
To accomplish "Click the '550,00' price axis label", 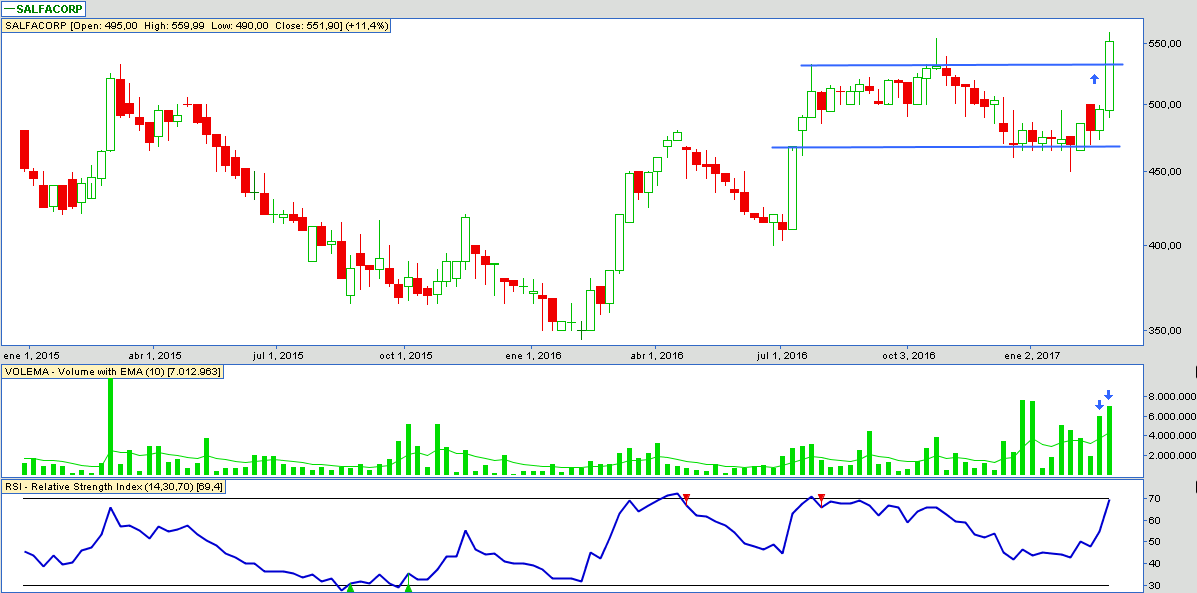I will tap(1166, 44).
